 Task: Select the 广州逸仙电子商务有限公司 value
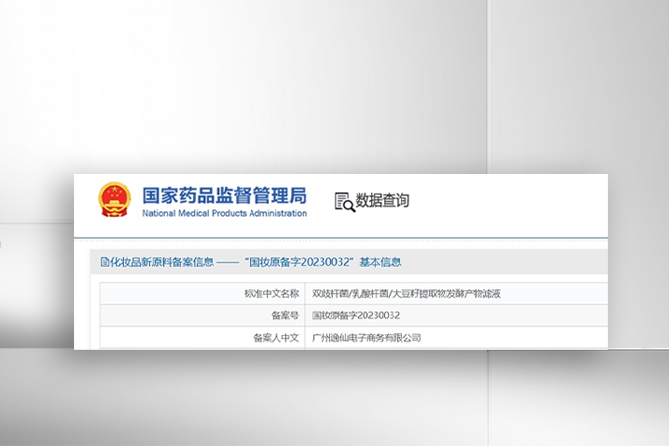pos(366,338)
